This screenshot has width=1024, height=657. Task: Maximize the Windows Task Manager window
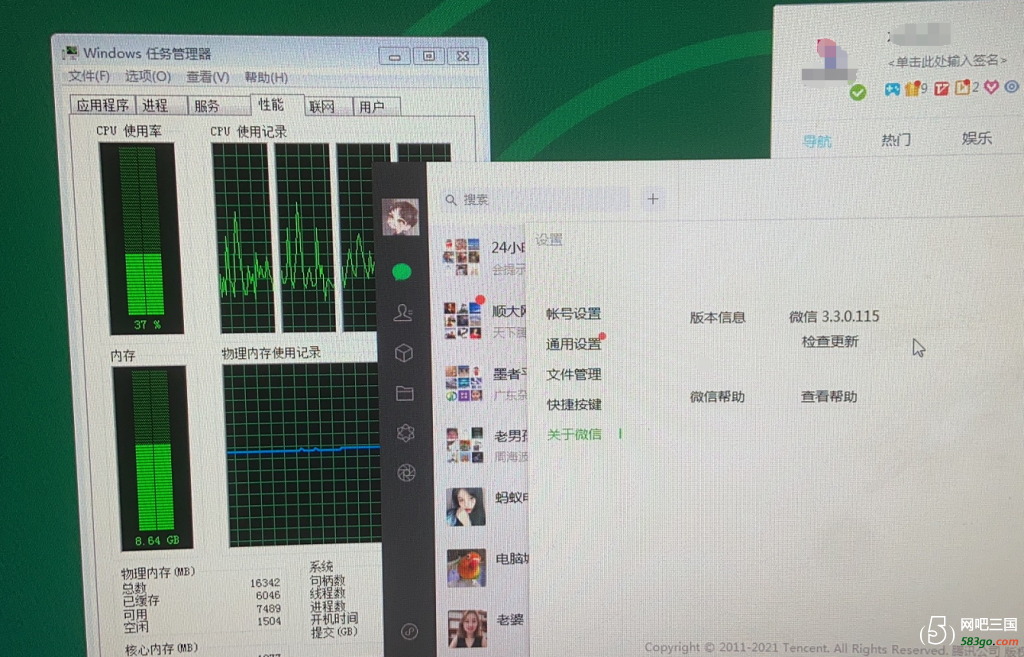tap(428, 56)
